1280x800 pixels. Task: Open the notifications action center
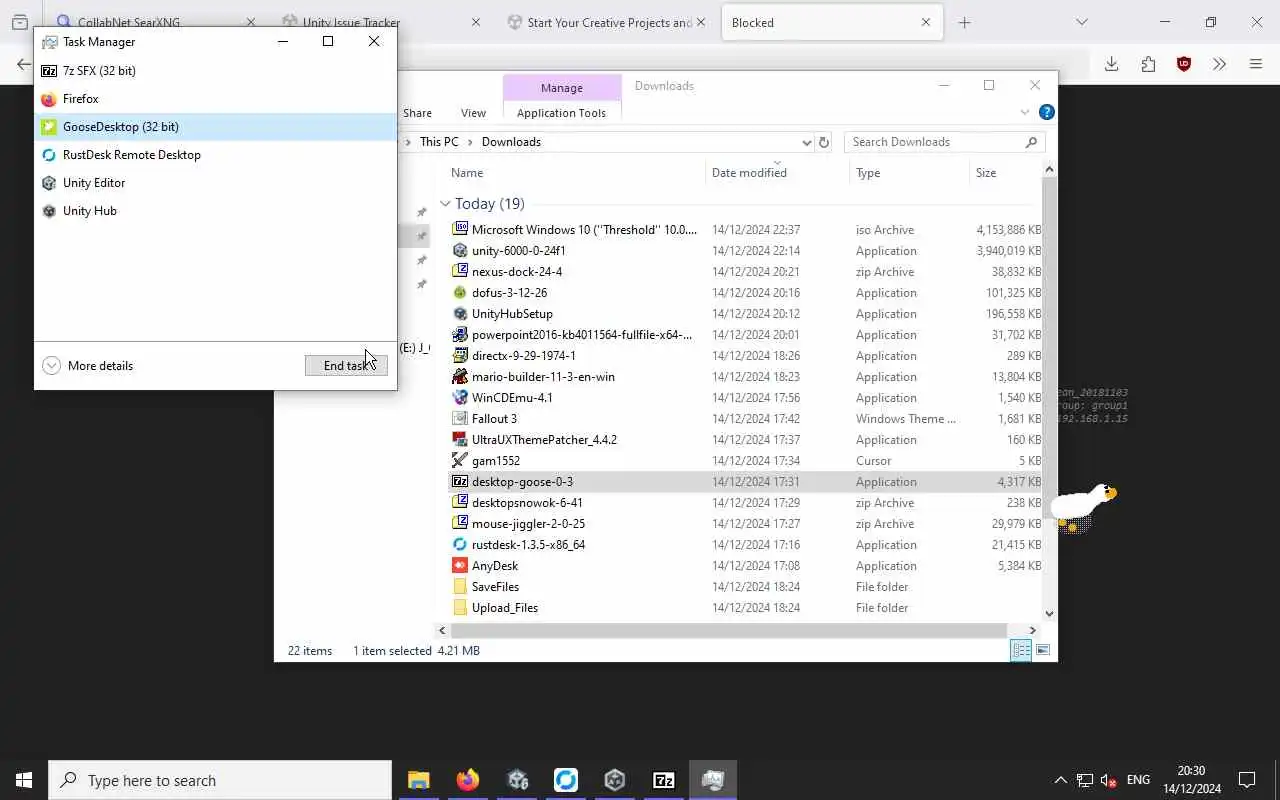click(1247, 780)
